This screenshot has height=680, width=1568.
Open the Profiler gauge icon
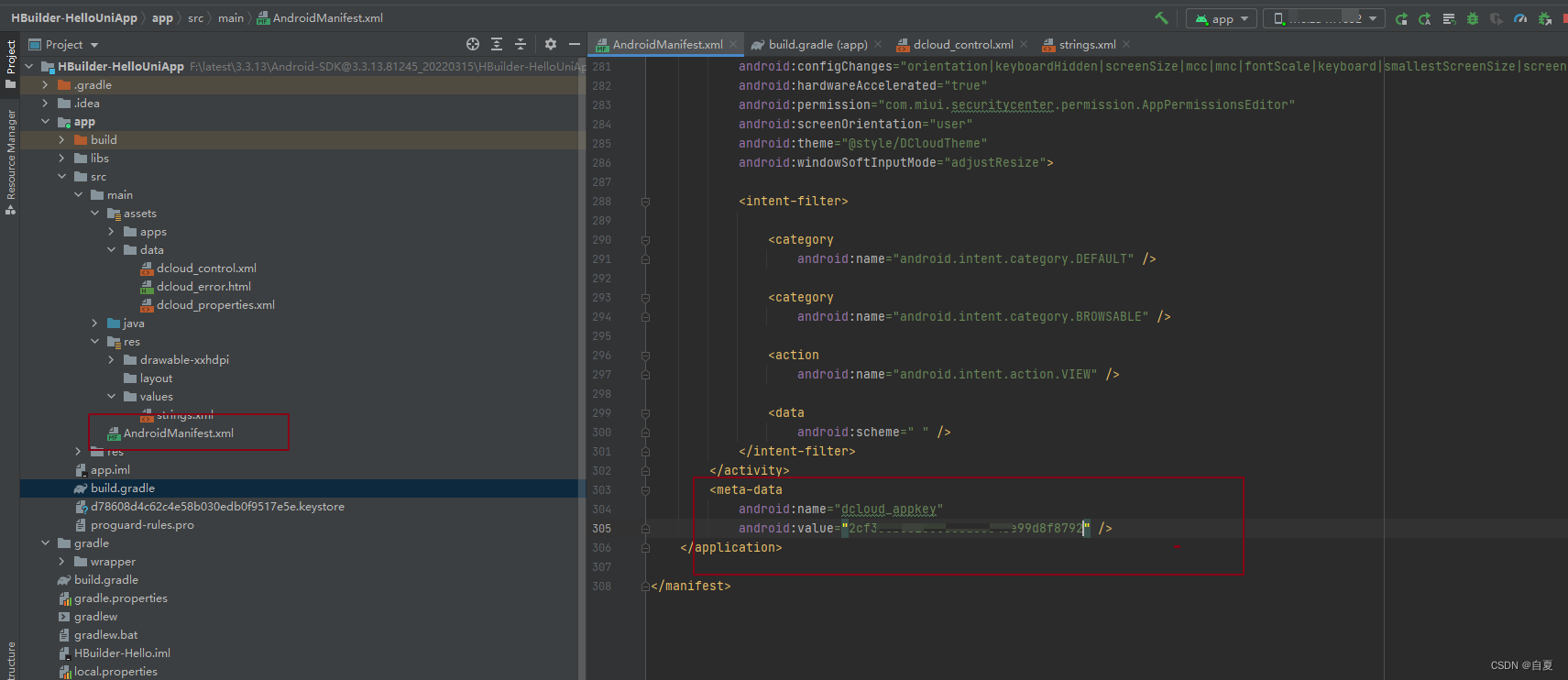tap(1520, 18)
